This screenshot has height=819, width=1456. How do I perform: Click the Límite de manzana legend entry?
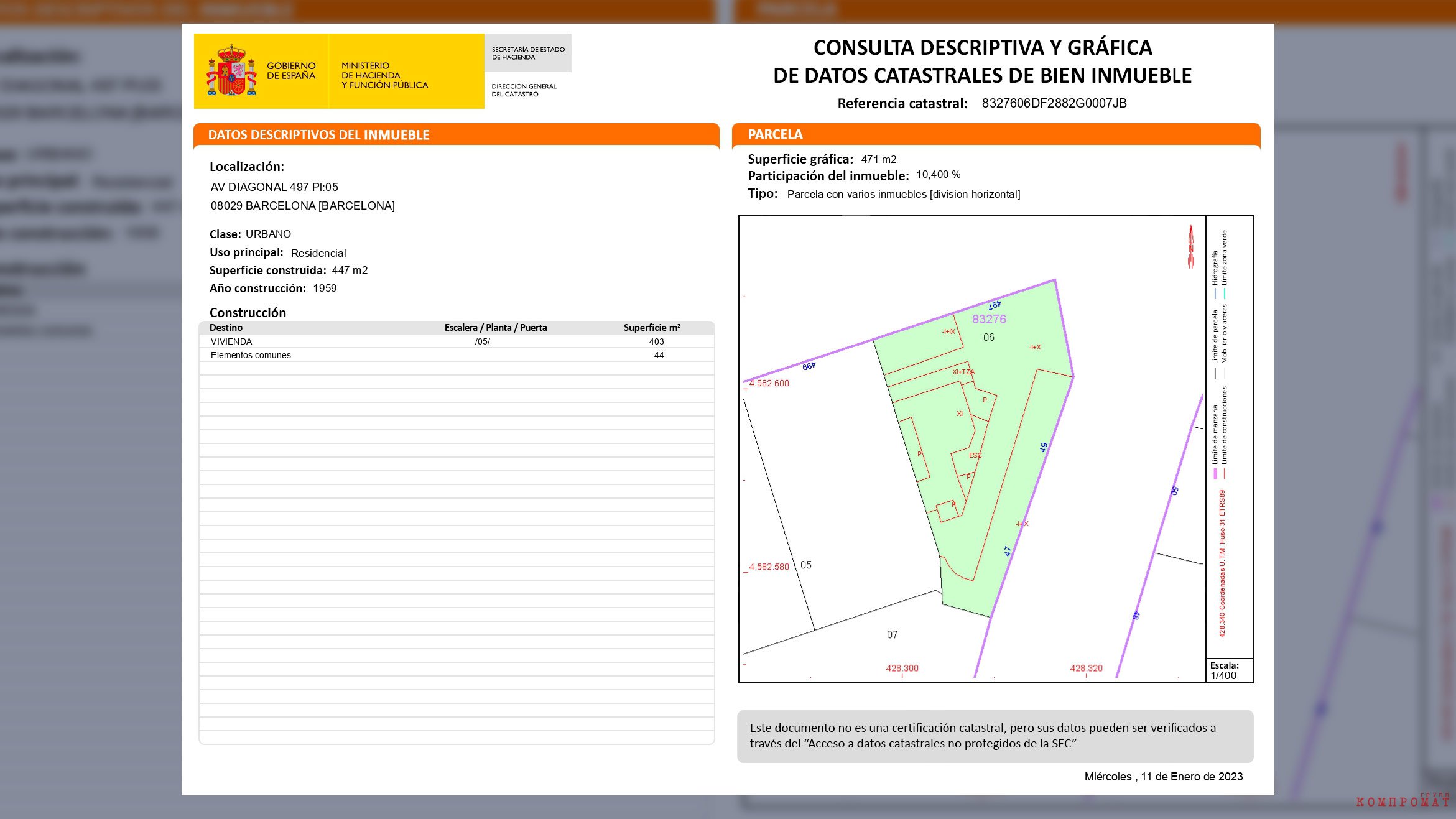pyautogui.click(x=1215, y=442)
